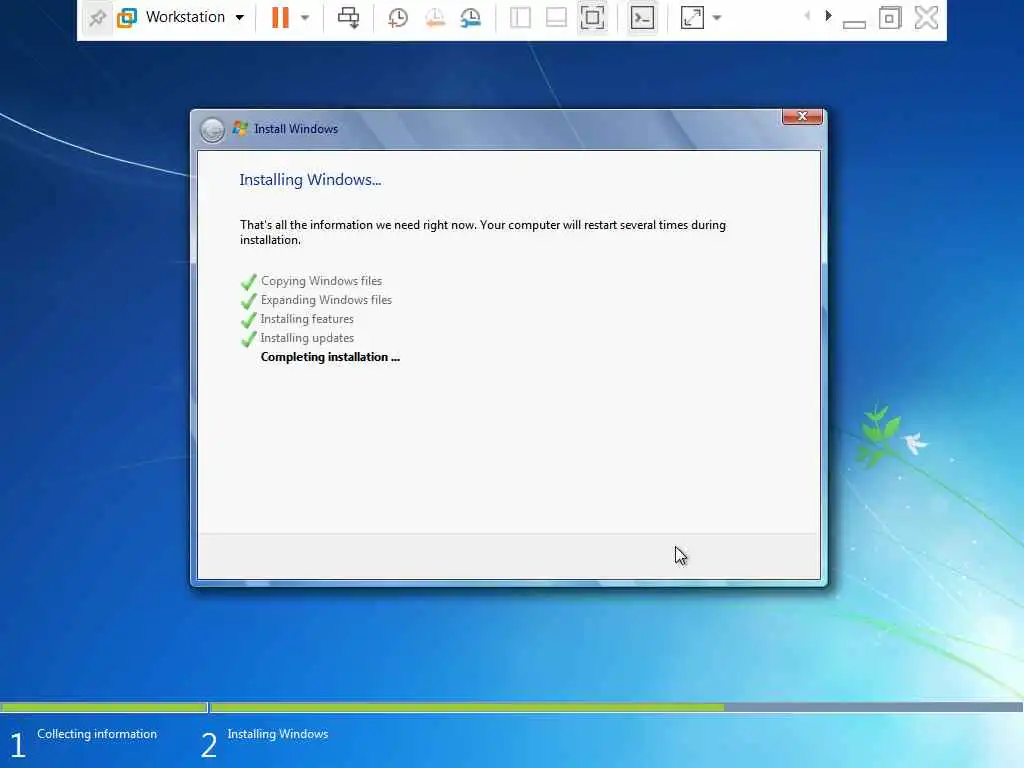Click the Expanding Windows files step
The image size is (1024, 768).
pos(326,300)
